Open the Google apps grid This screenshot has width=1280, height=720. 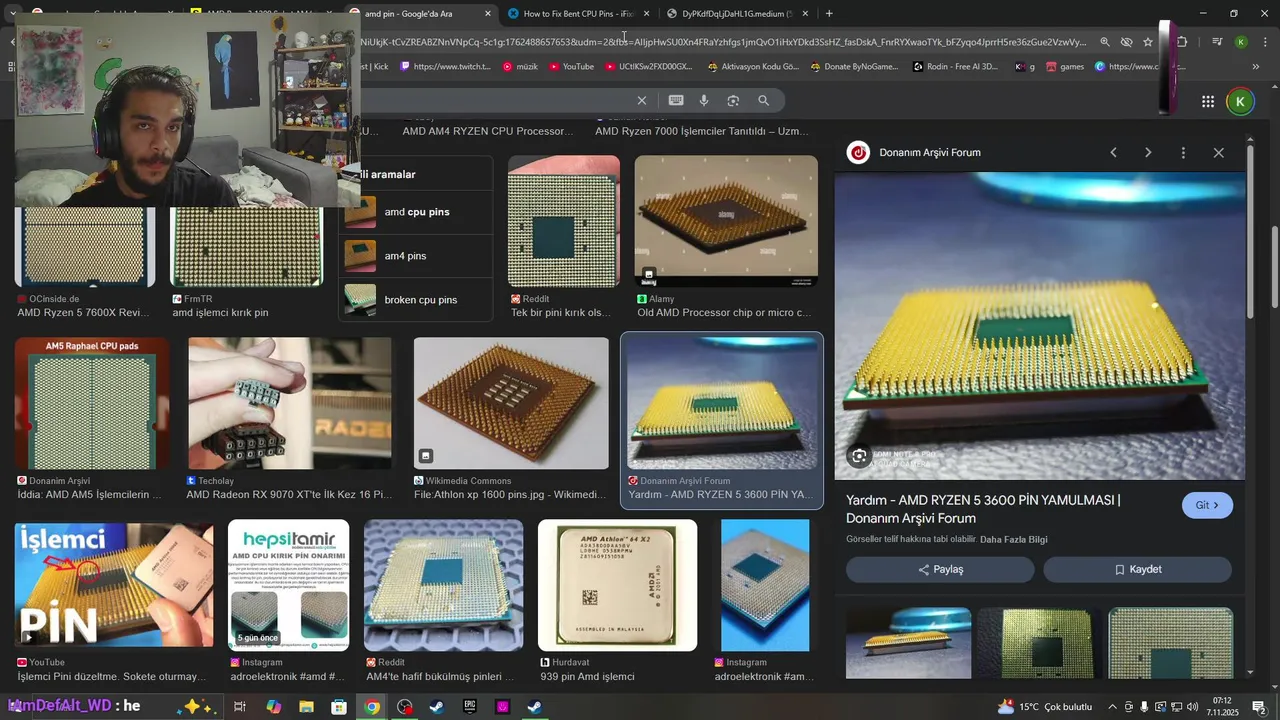point(1208,101)
